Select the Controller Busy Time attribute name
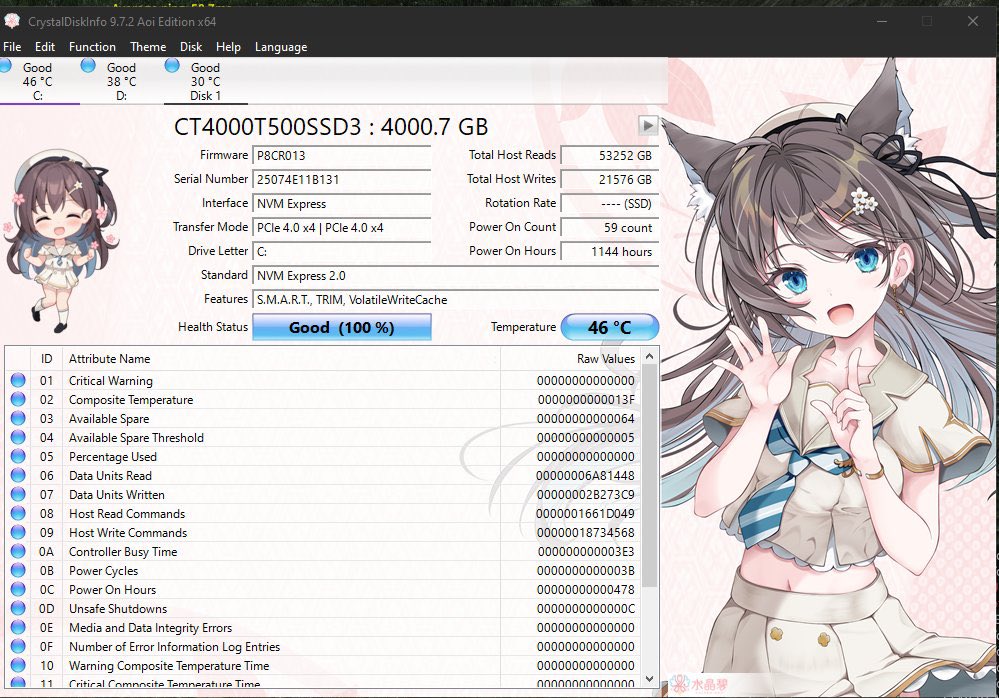The image size is (999, 698). 123,552
